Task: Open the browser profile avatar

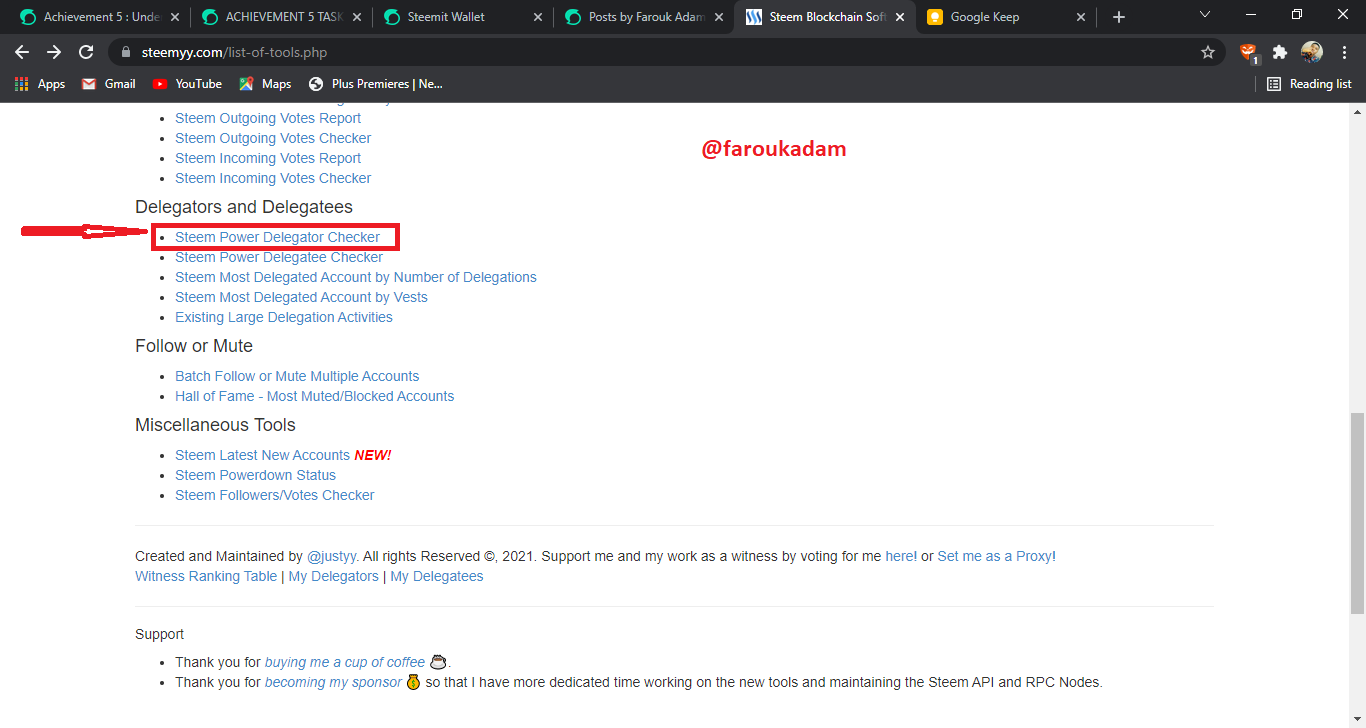Action: [x=1312, y=52]
